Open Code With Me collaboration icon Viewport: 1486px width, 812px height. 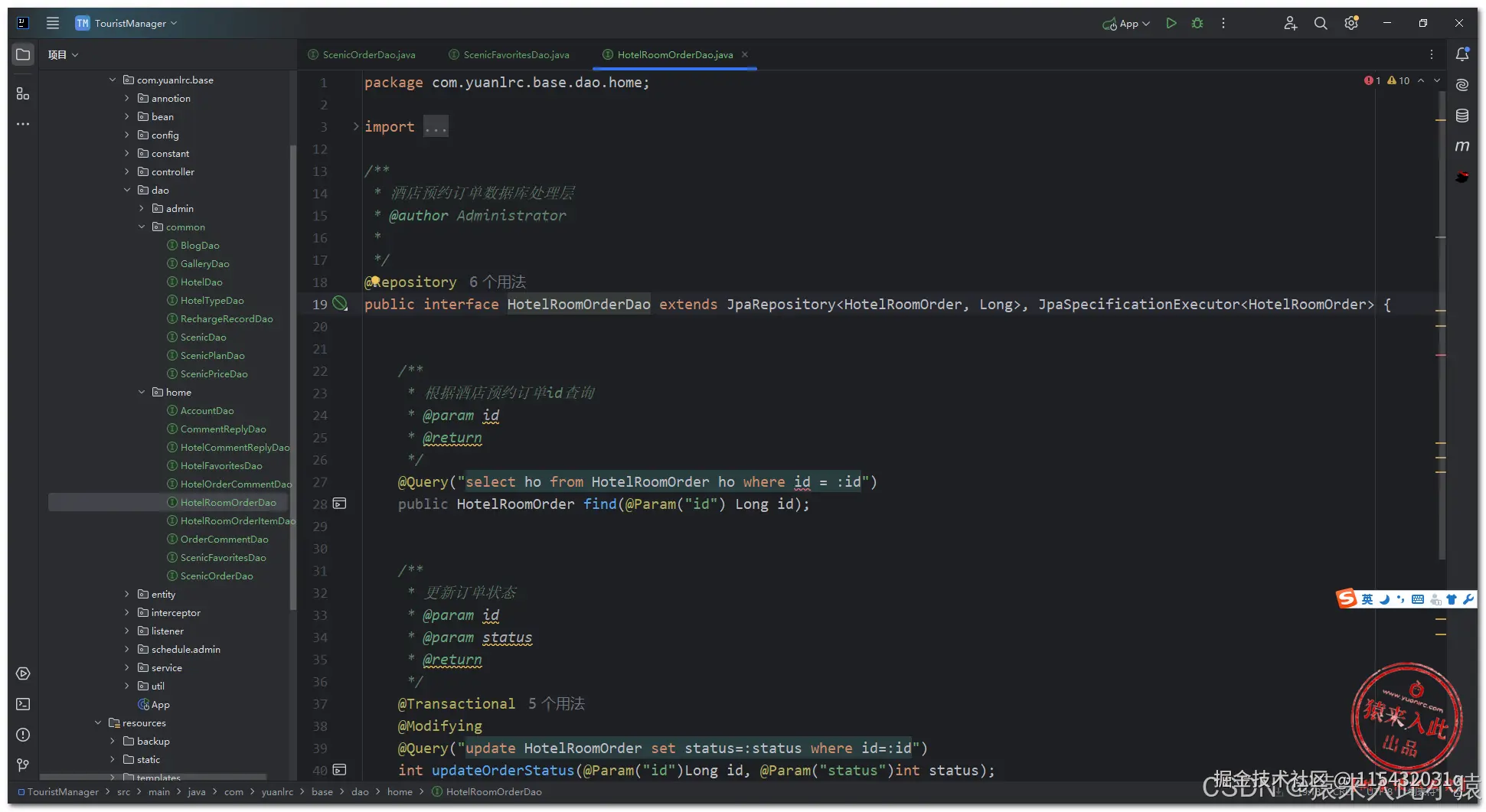pos(1290,23)
